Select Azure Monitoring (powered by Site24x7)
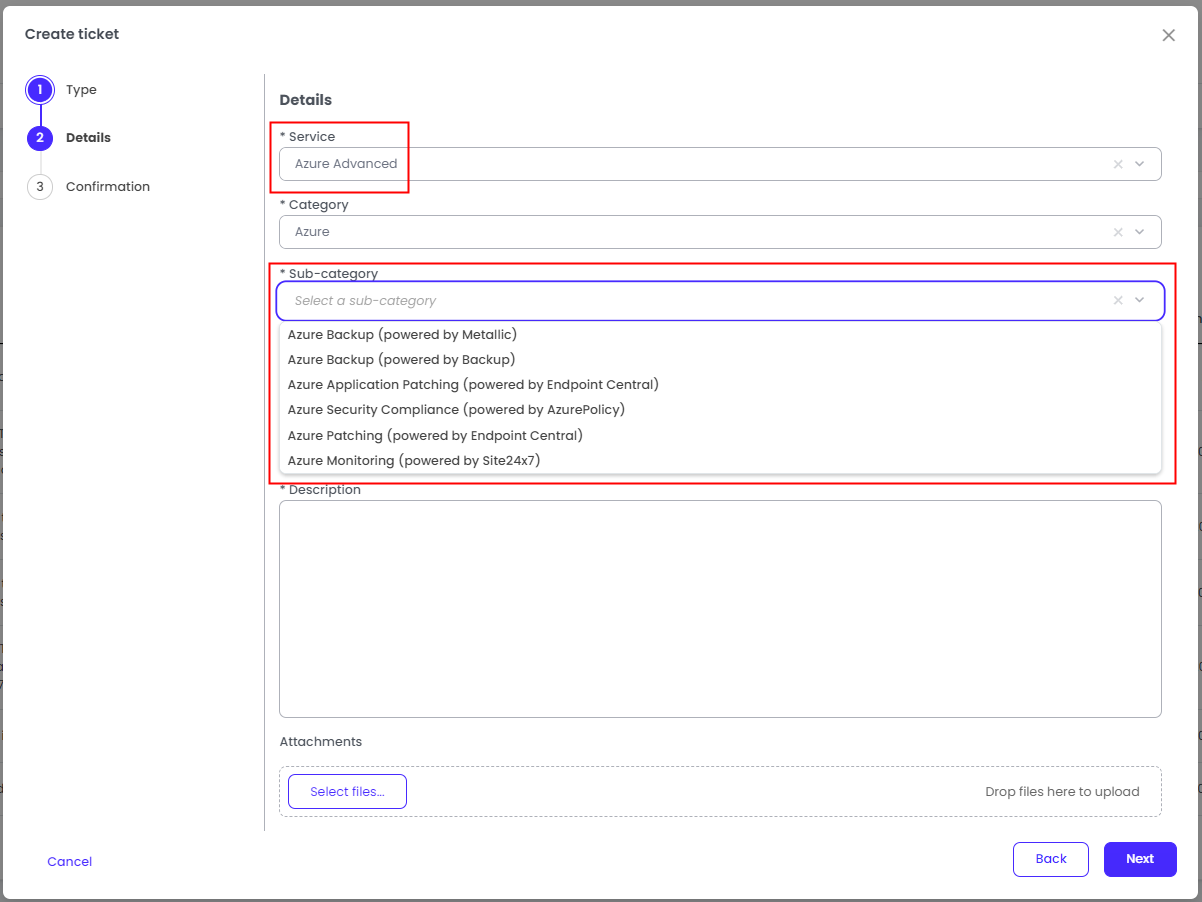 click(414, 461)
